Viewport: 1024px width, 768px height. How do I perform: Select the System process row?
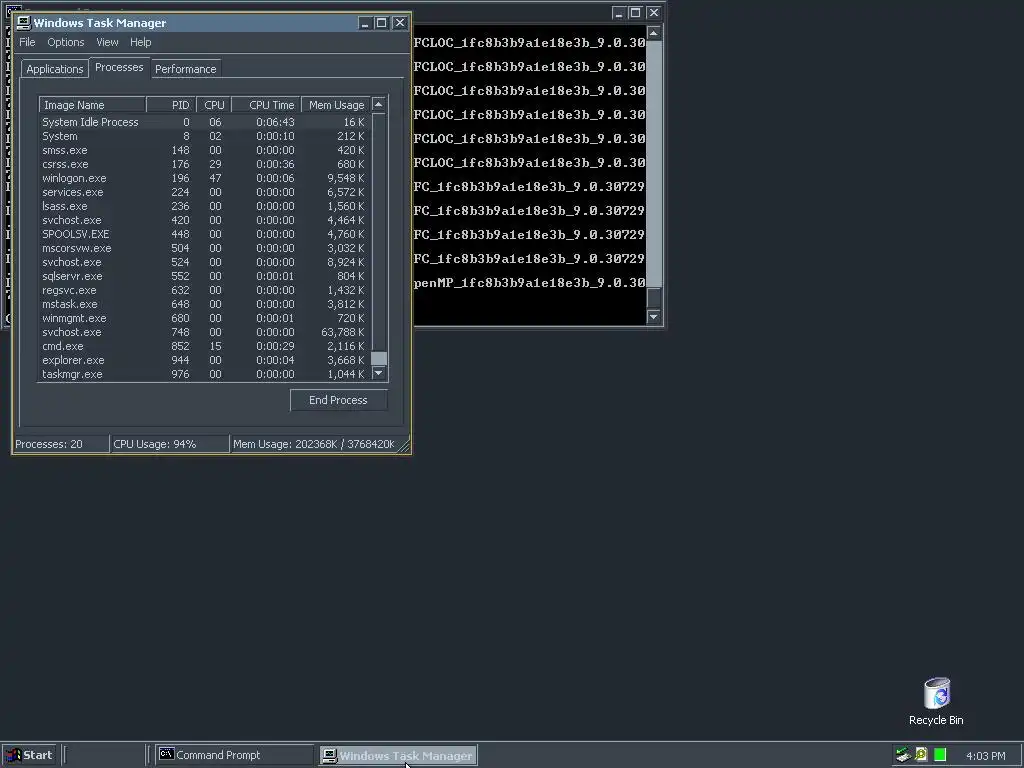tap(204, 136)
